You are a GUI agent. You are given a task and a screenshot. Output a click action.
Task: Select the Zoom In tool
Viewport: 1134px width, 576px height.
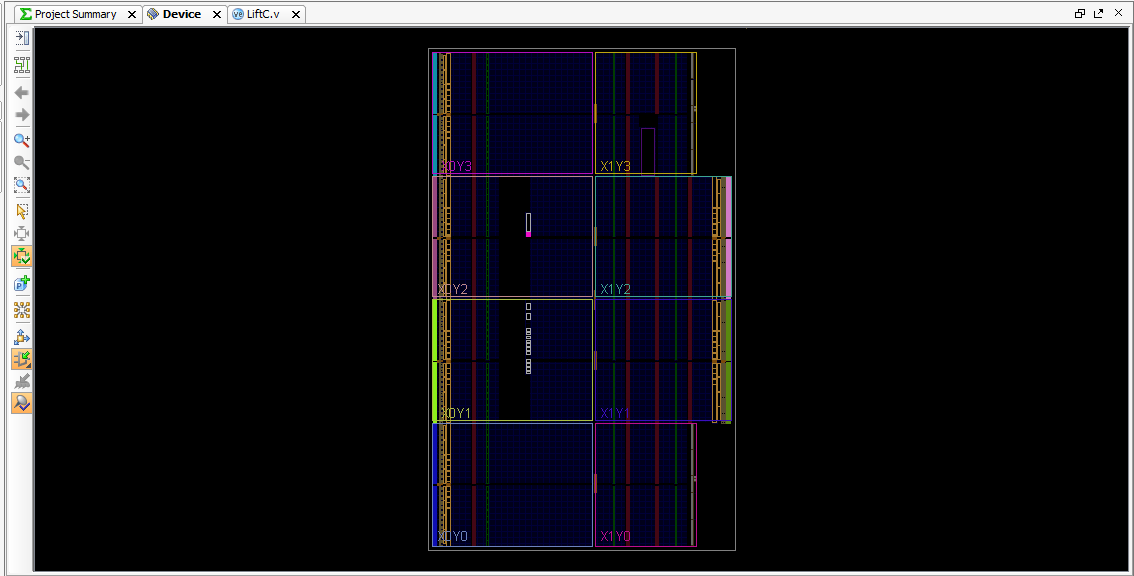22,140
